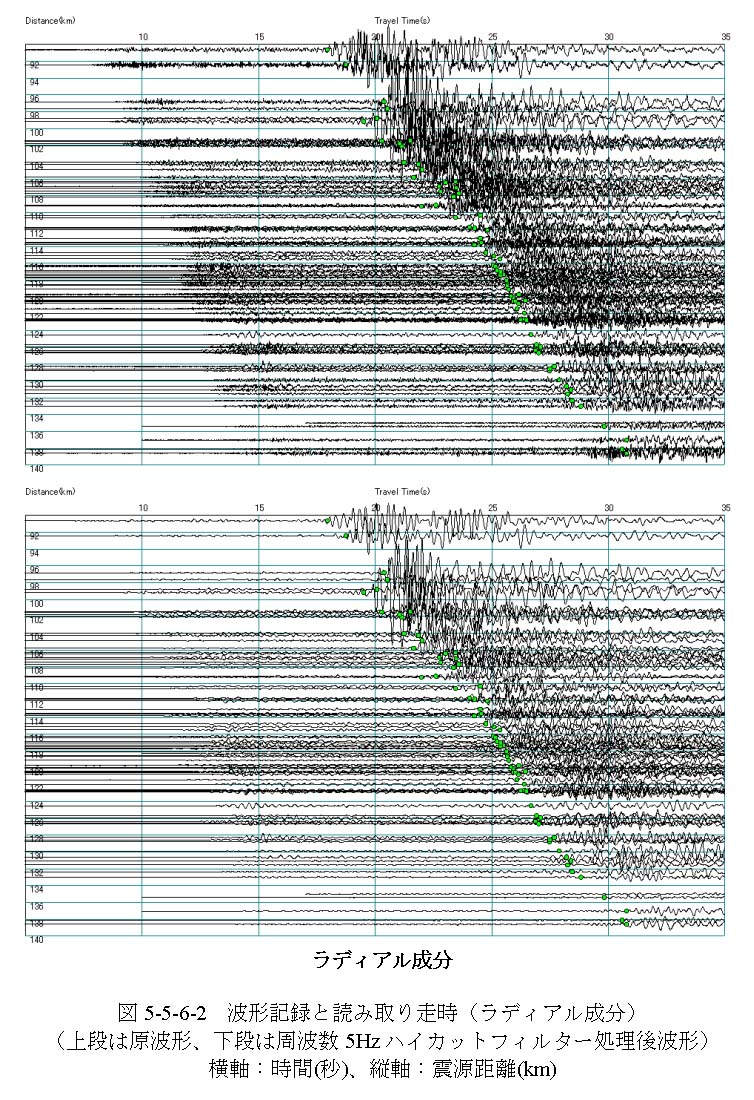Click the "Travel Time(s)" title of the lower plot
The height and width of the screenshot is (1100, 754).
(402, 492)
